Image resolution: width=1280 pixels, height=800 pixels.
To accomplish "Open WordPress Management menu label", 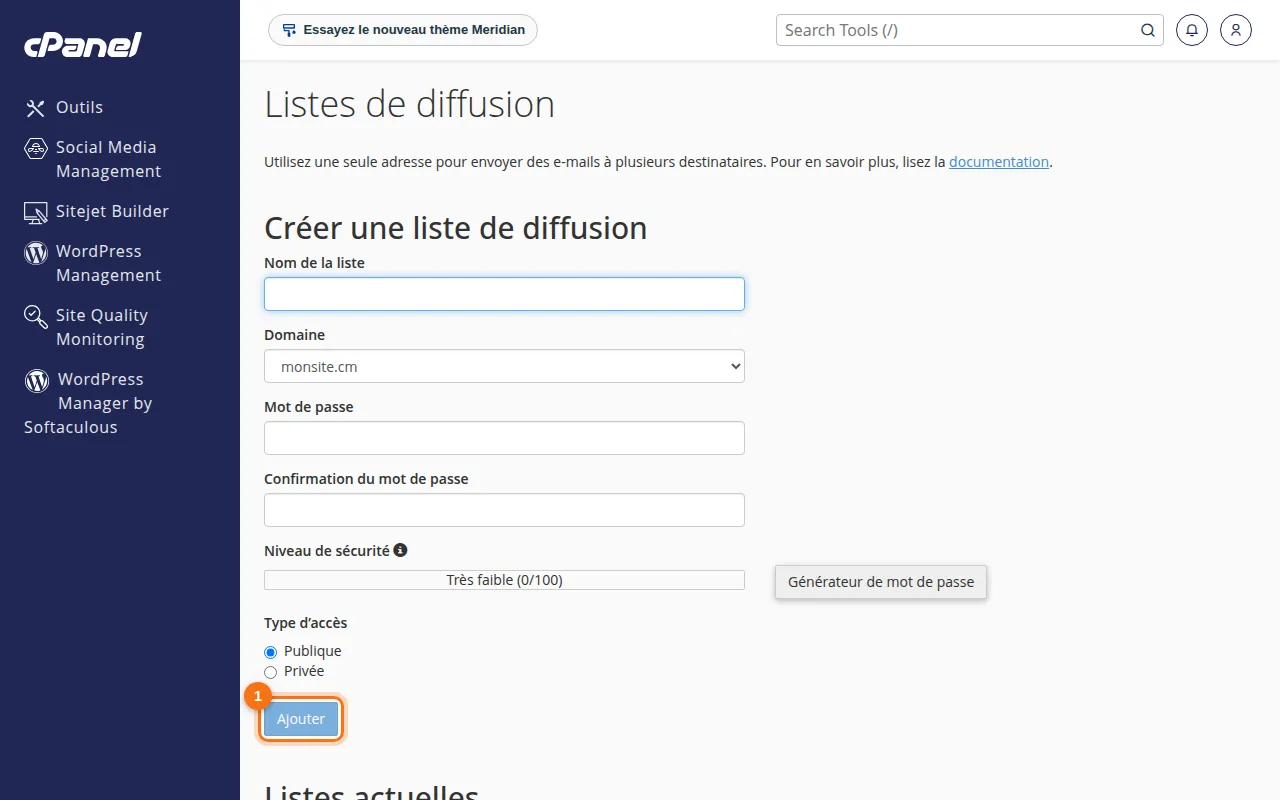I will point(108,263).
